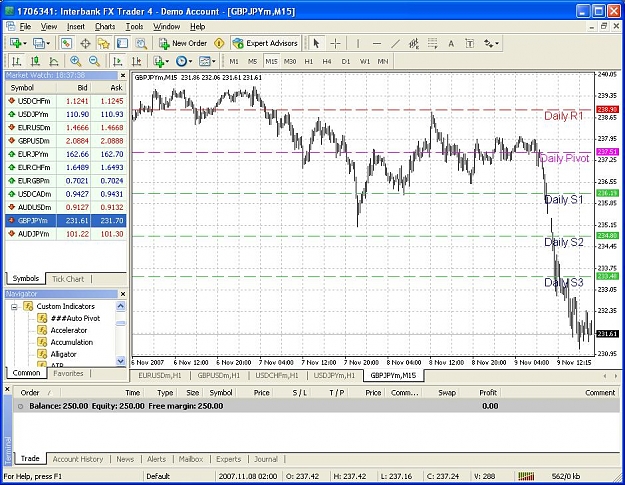This screenshot has height=485, width=625.
Task: Open the Help menu
Action: click(197, 26)
